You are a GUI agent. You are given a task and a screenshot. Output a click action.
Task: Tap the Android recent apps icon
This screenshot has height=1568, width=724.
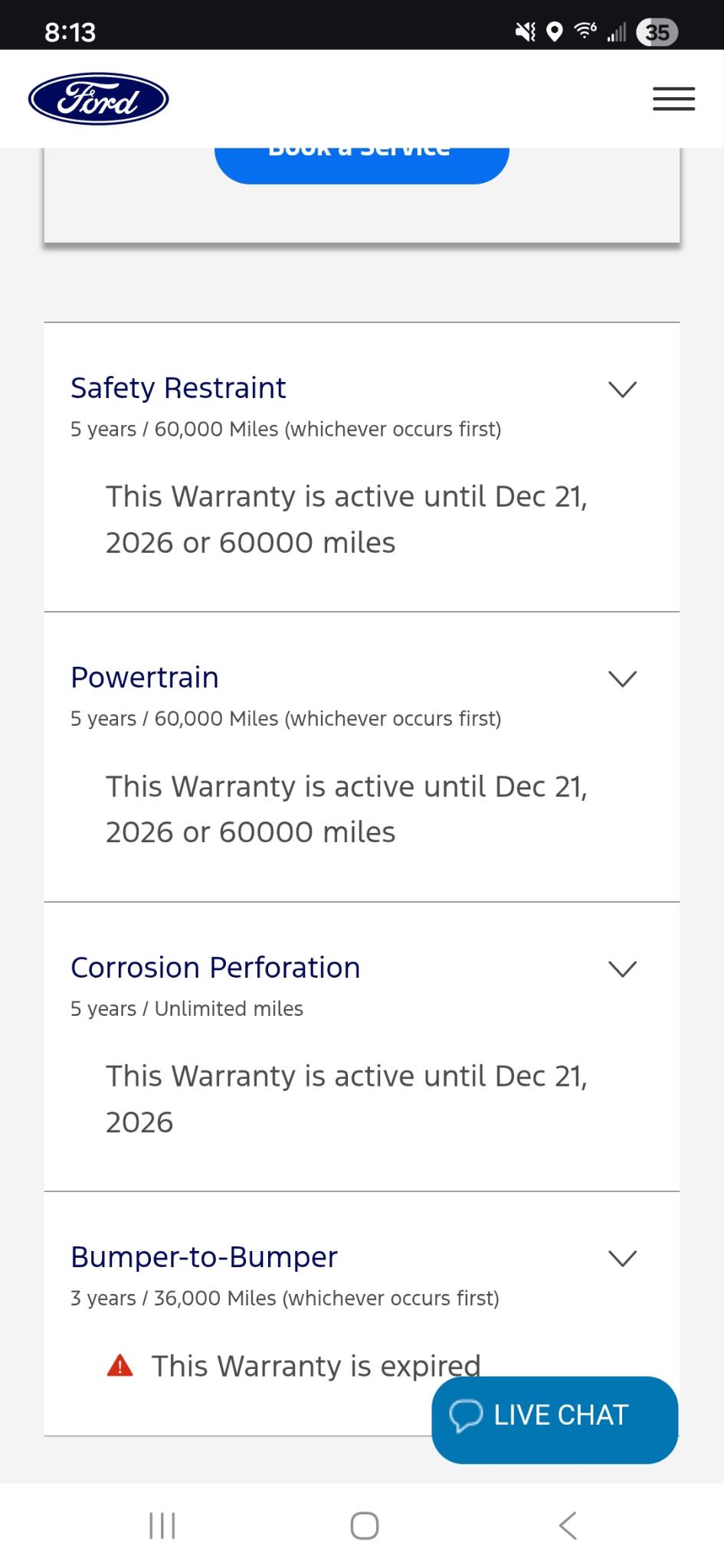point(162,1525)
